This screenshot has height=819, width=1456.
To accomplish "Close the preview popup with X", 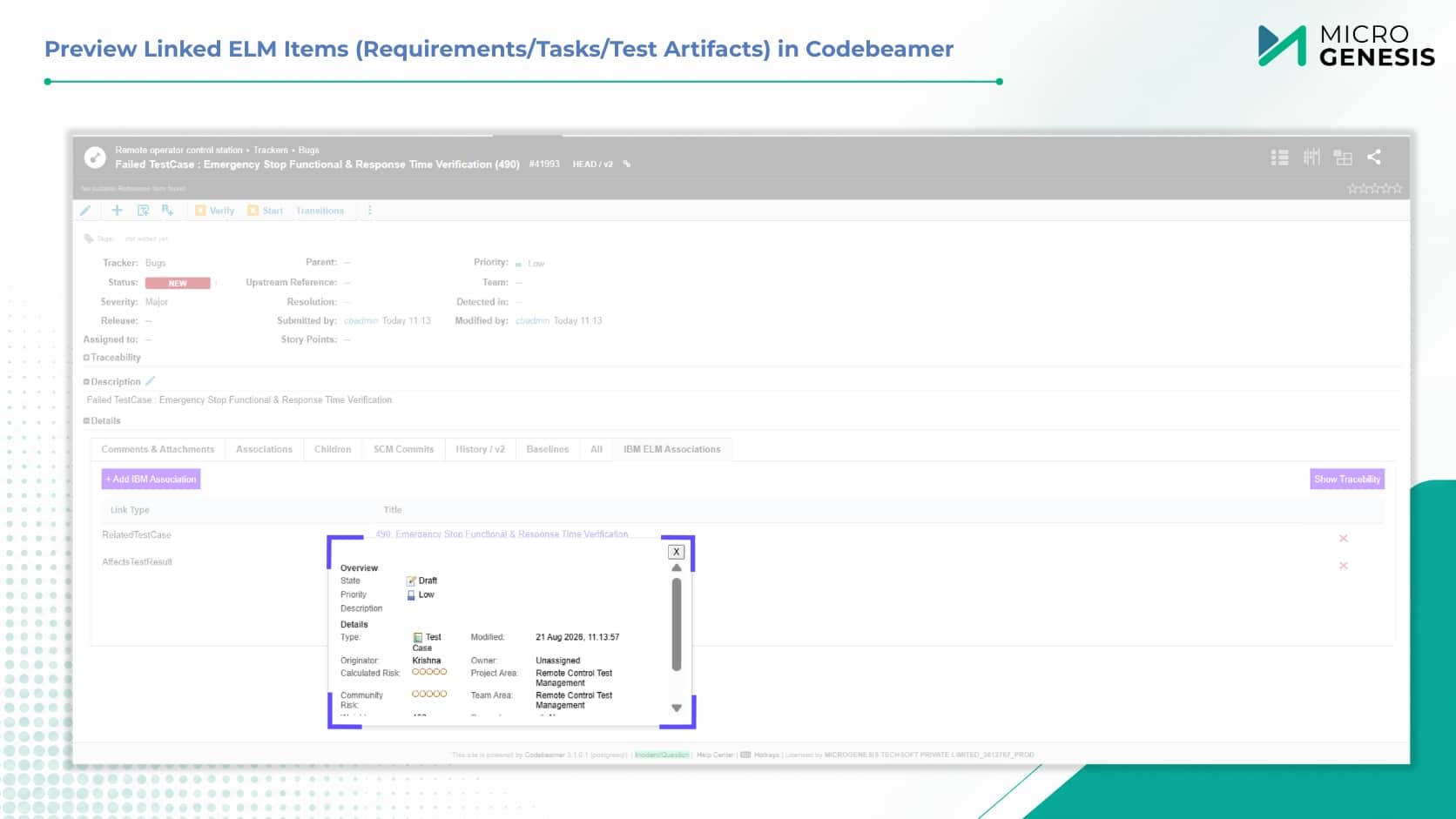I will 677,552.
